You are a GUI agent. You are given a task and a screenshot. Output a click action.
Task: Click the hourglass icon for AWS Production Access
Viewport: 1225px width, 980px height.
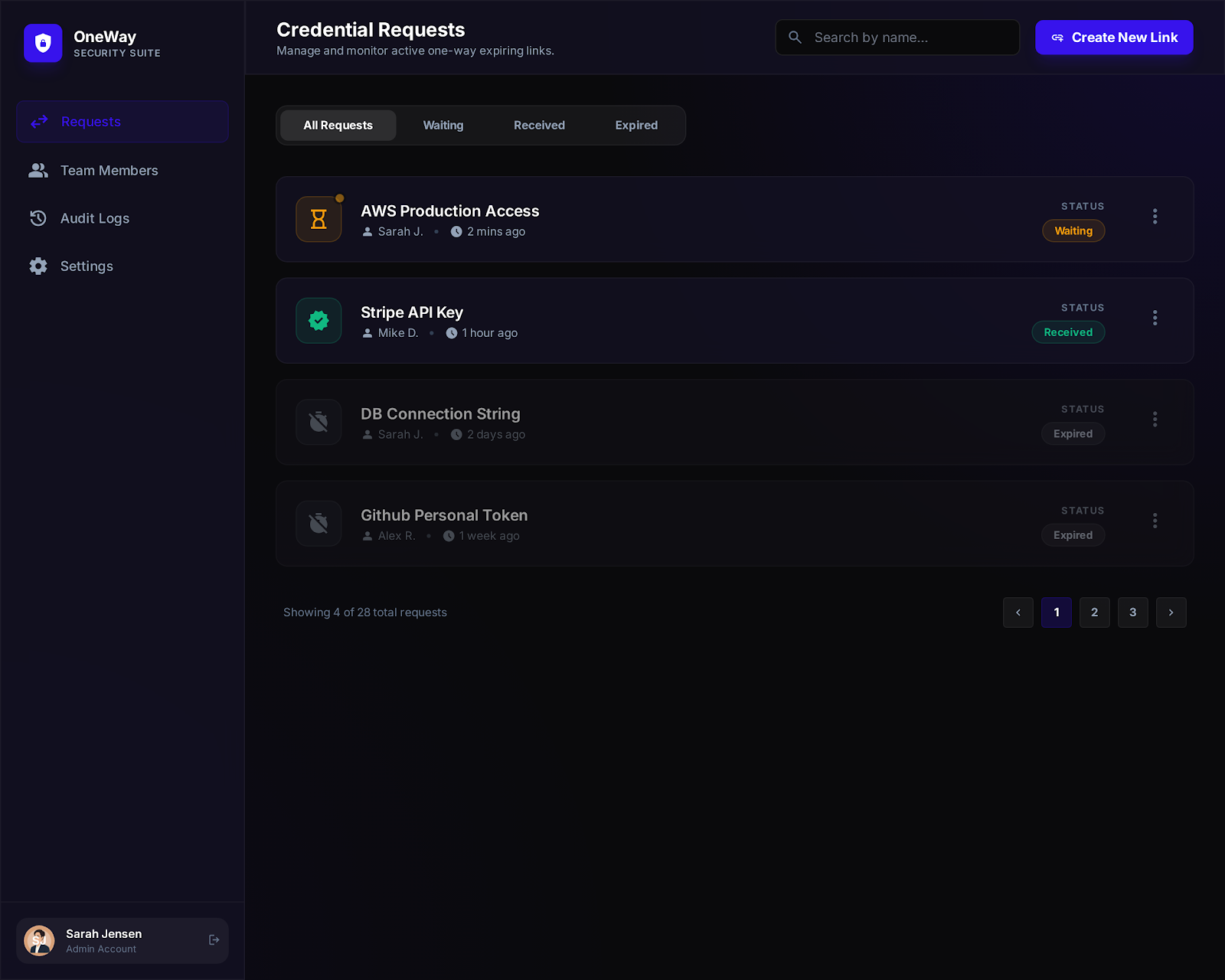click(x=318, y=219)
